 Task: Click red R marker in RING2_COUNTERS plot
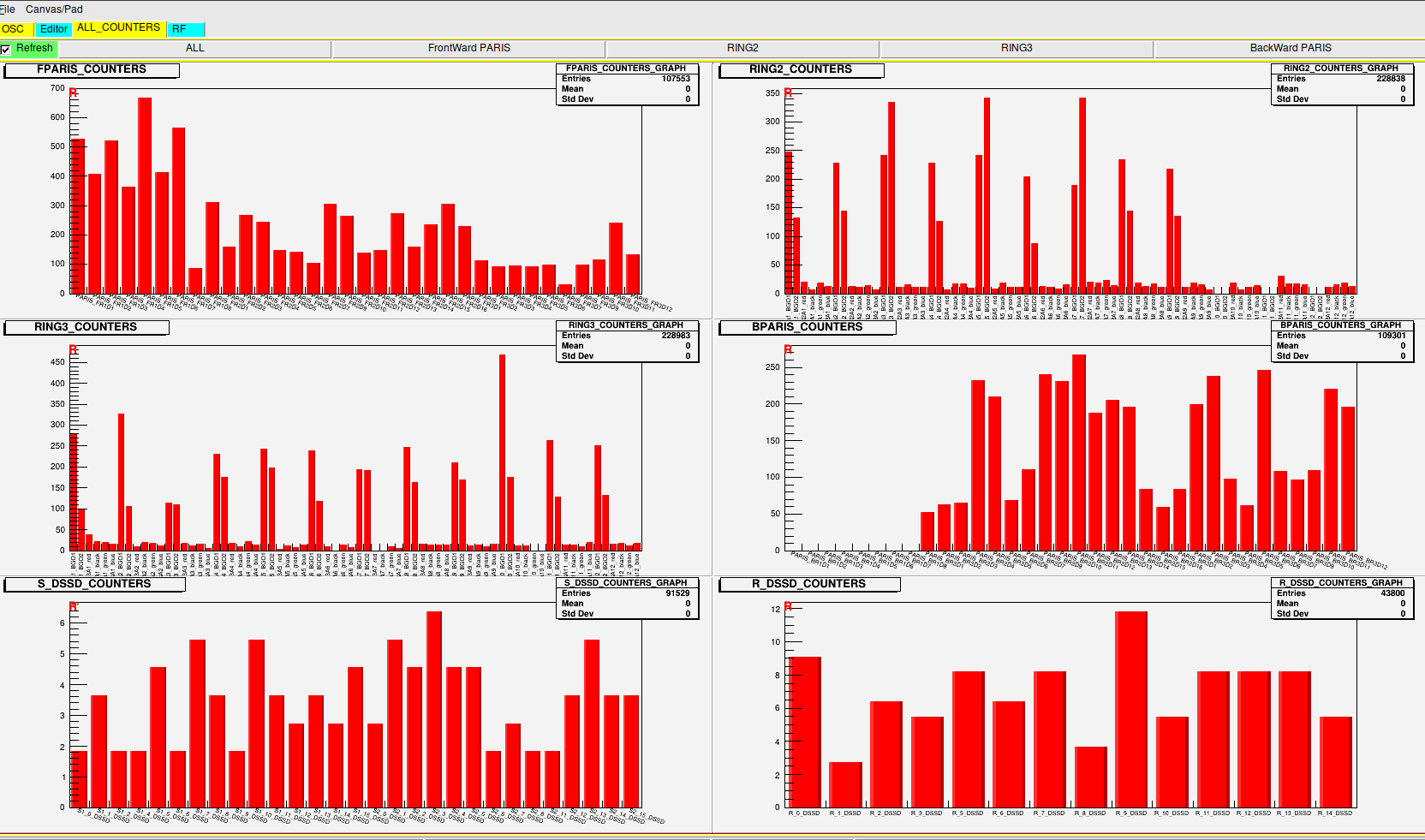(788, 92)
